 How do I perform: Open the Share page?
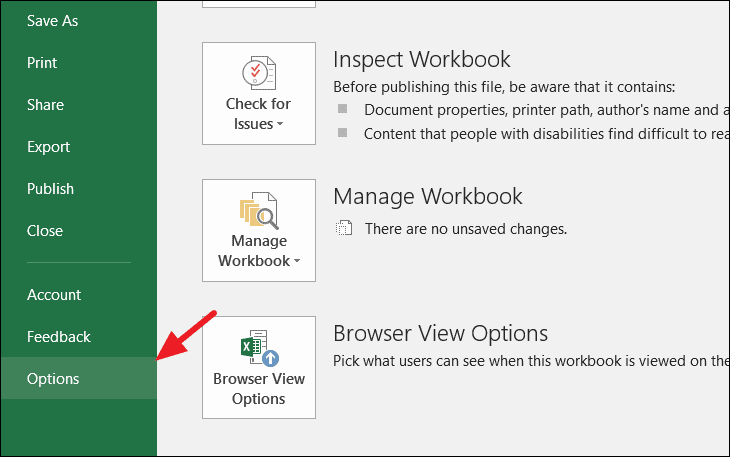pyautogui.click(x=45, y=105)
